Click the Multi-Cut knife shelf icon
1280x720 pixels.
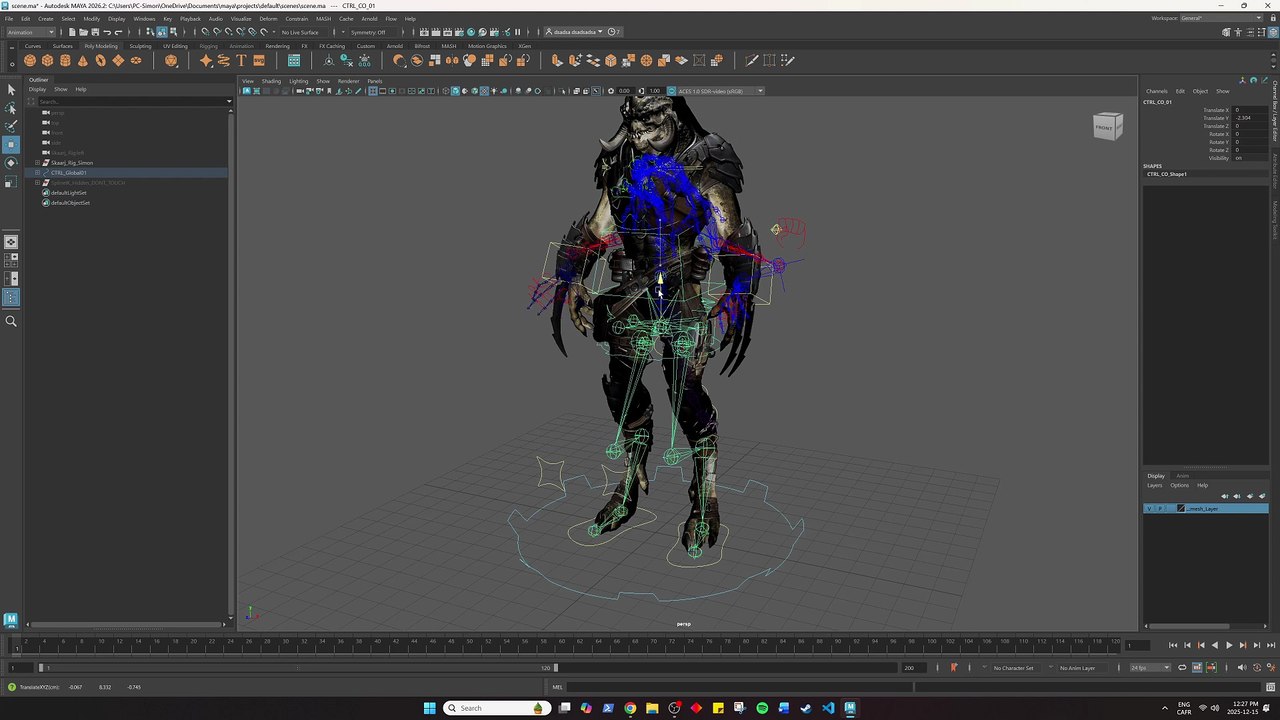tap(752, 60)
